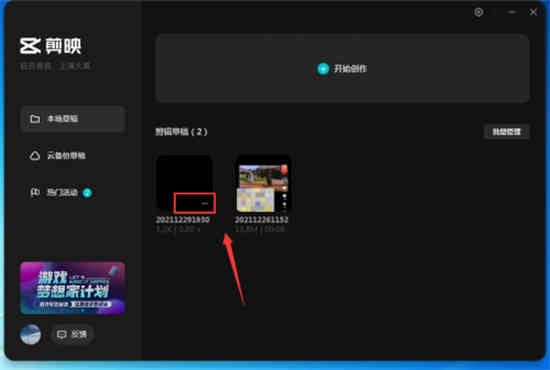Click the teal badge next to 热门活动
This screenshot has width=550, height=370.
coord(87,193)
